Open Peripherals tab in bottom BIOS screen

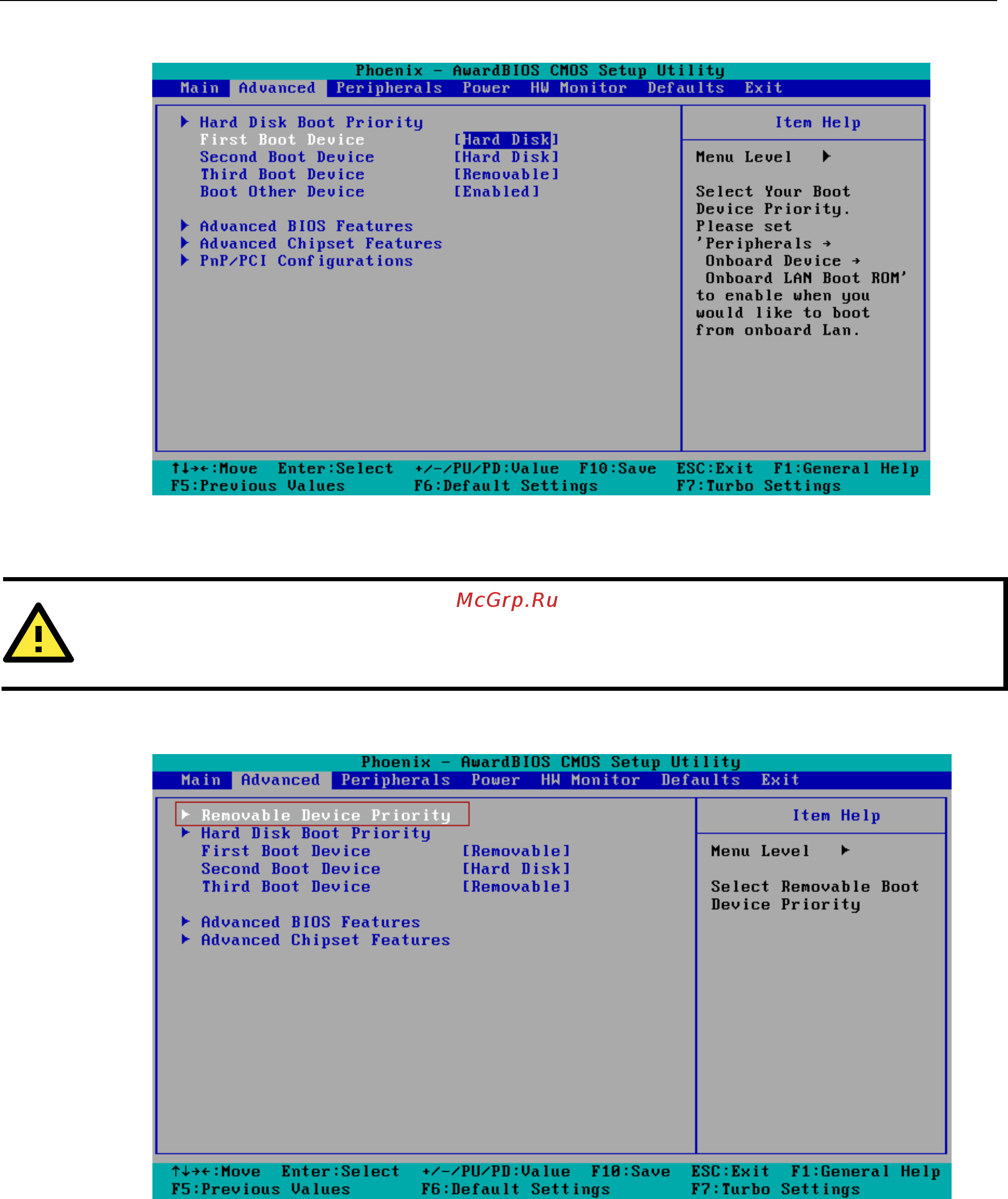395,780
